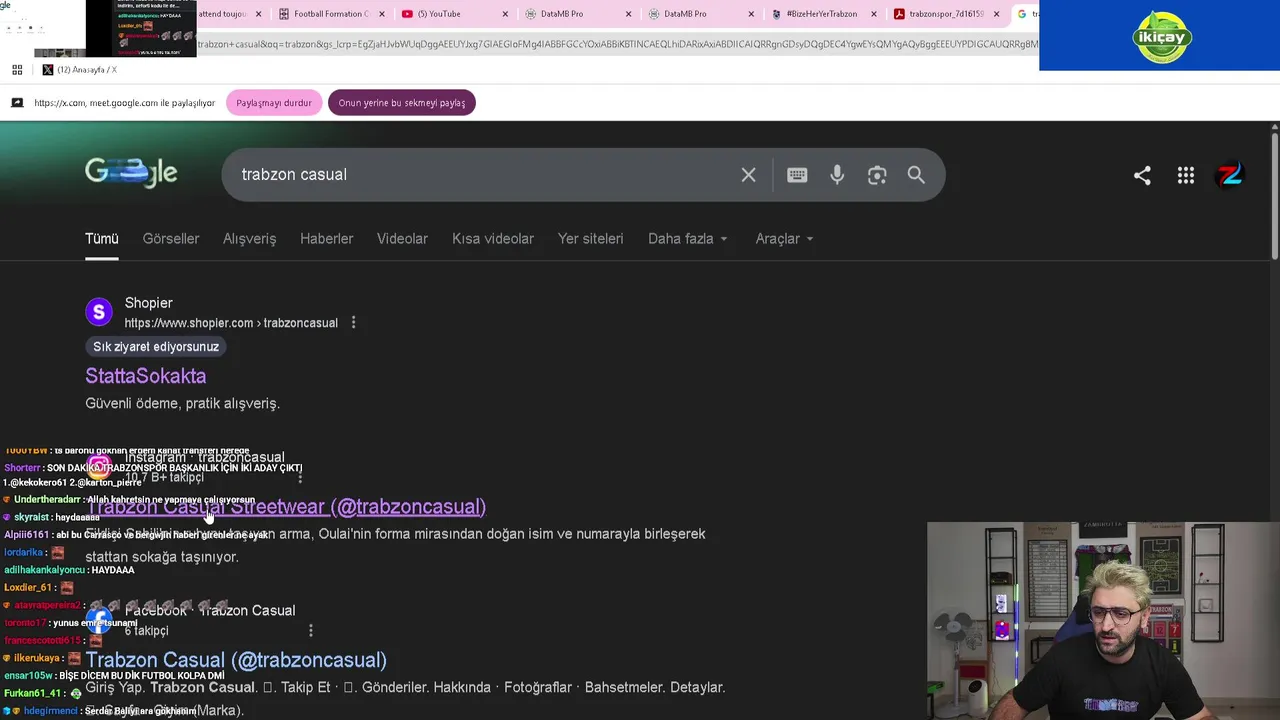Click the share icon on Google header
This screenshot has width=1280, height=720.
pyautogui.click(x=1142, y=175)
